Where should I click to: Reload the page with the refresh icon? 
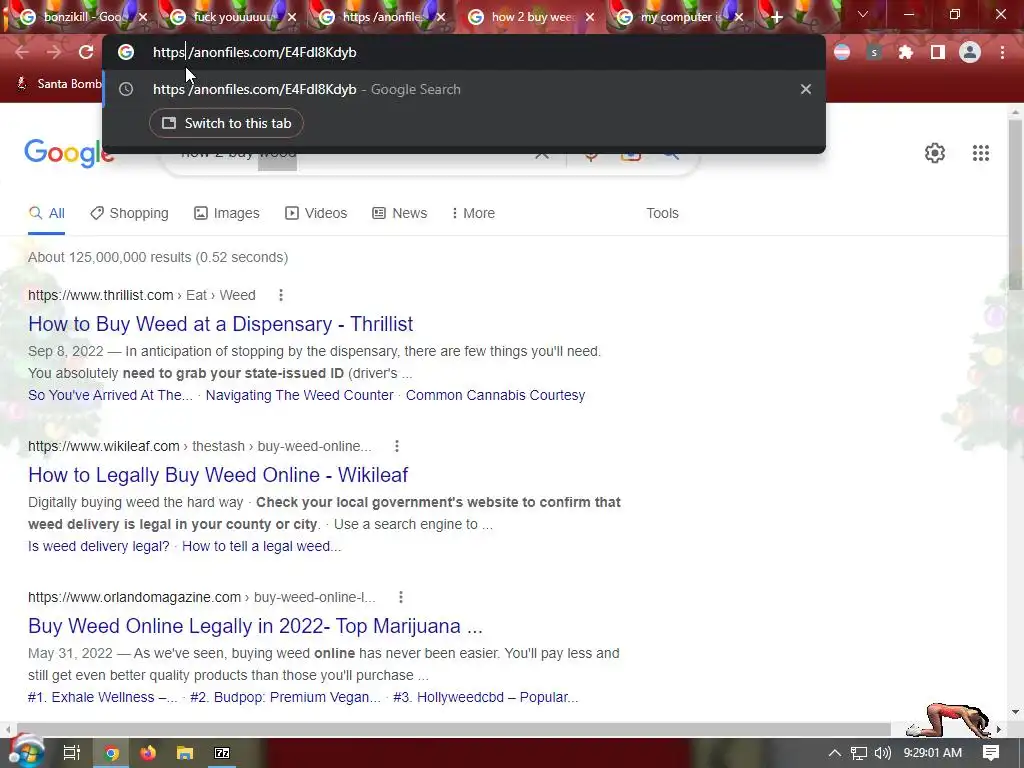coord(86,52)
